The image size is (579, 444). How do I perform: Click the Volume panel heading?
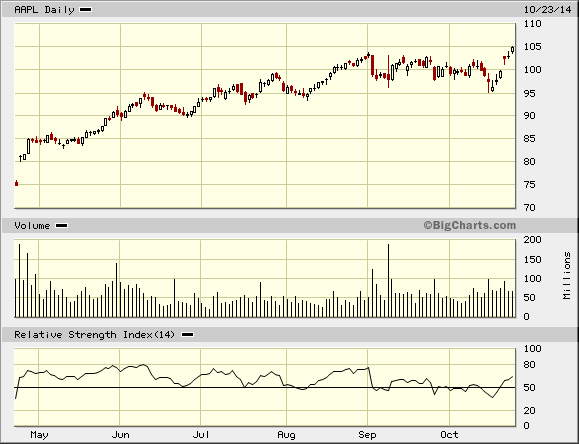pos(32,225)
